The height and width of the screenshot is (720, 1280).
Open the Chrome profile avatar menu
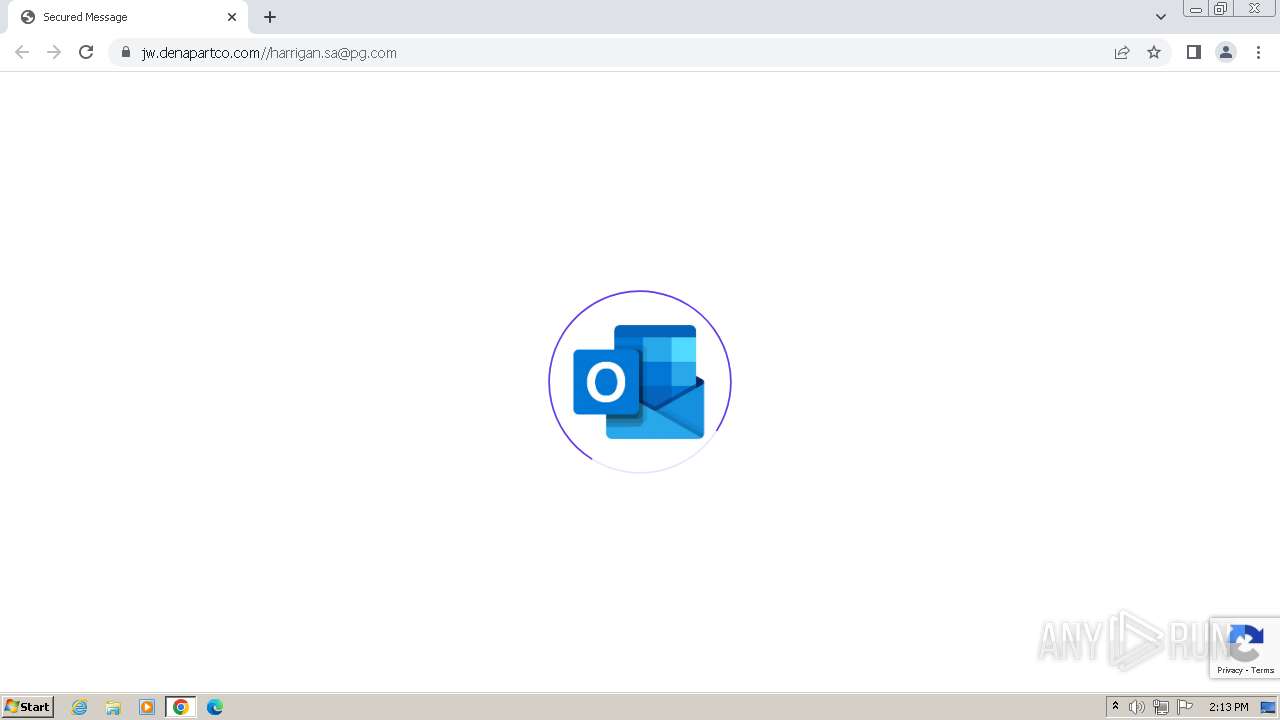point(1226,52)
